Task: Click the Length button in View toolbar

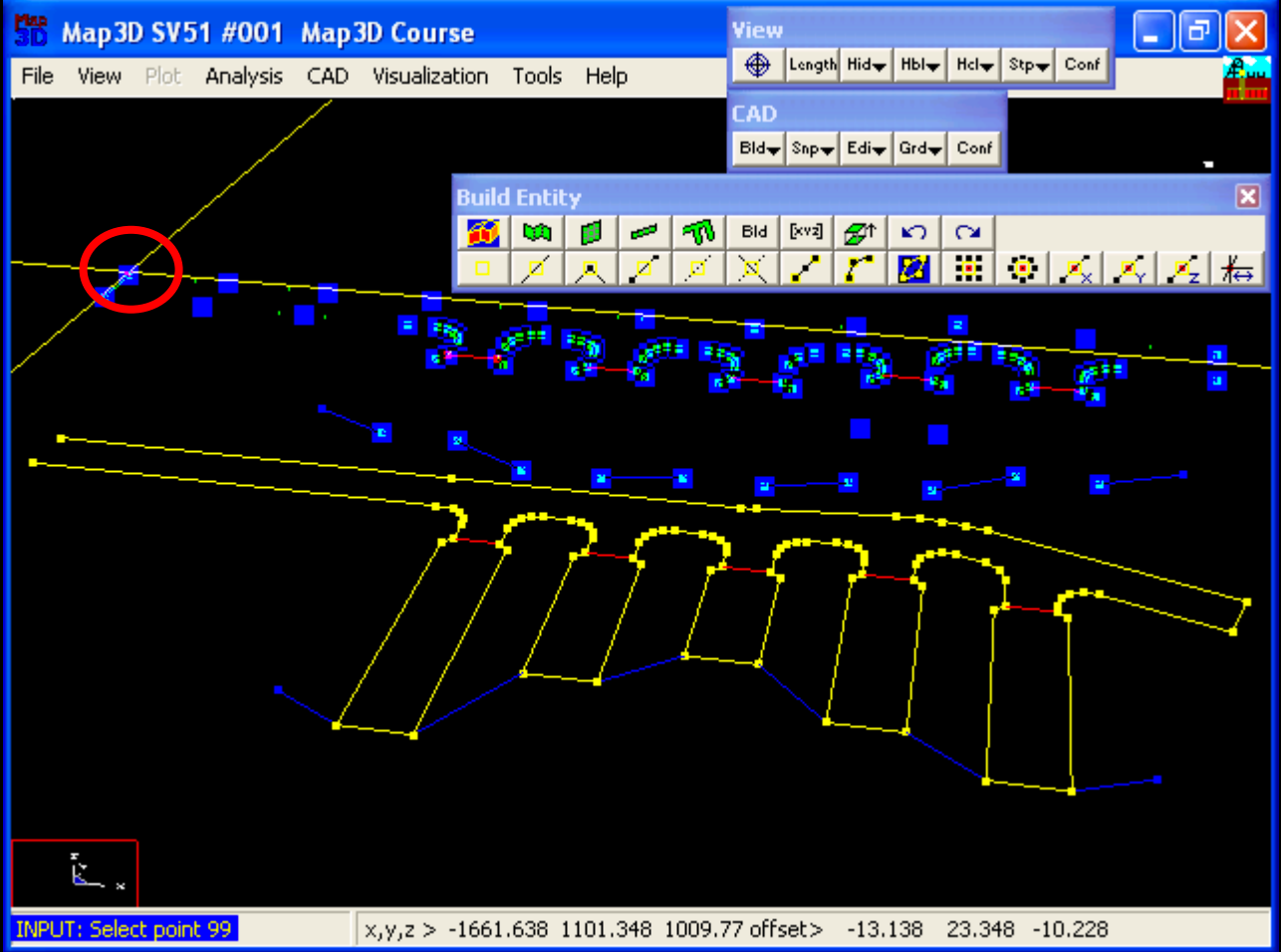Action: click(x=813, y=65)
